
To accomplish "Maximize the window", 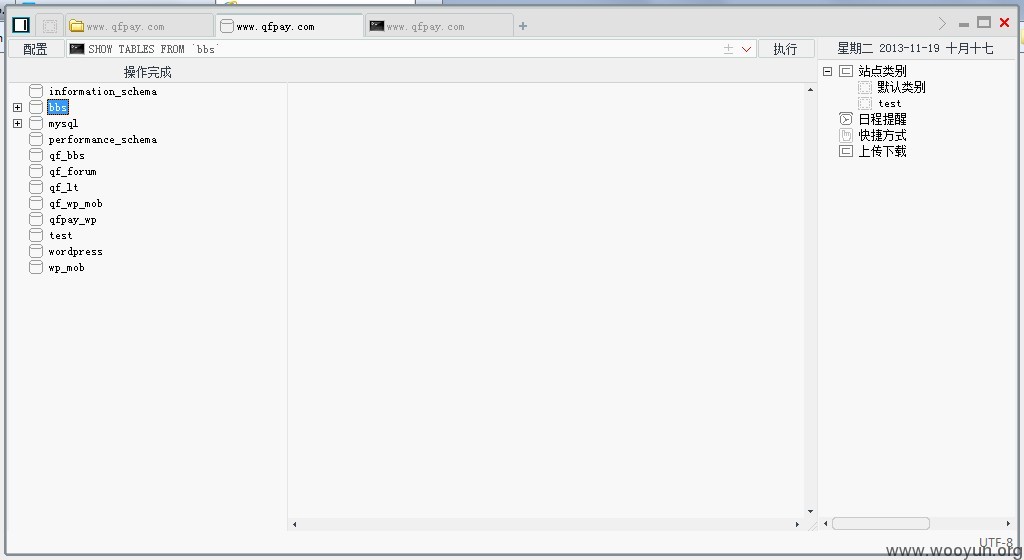I will [984, 23].
